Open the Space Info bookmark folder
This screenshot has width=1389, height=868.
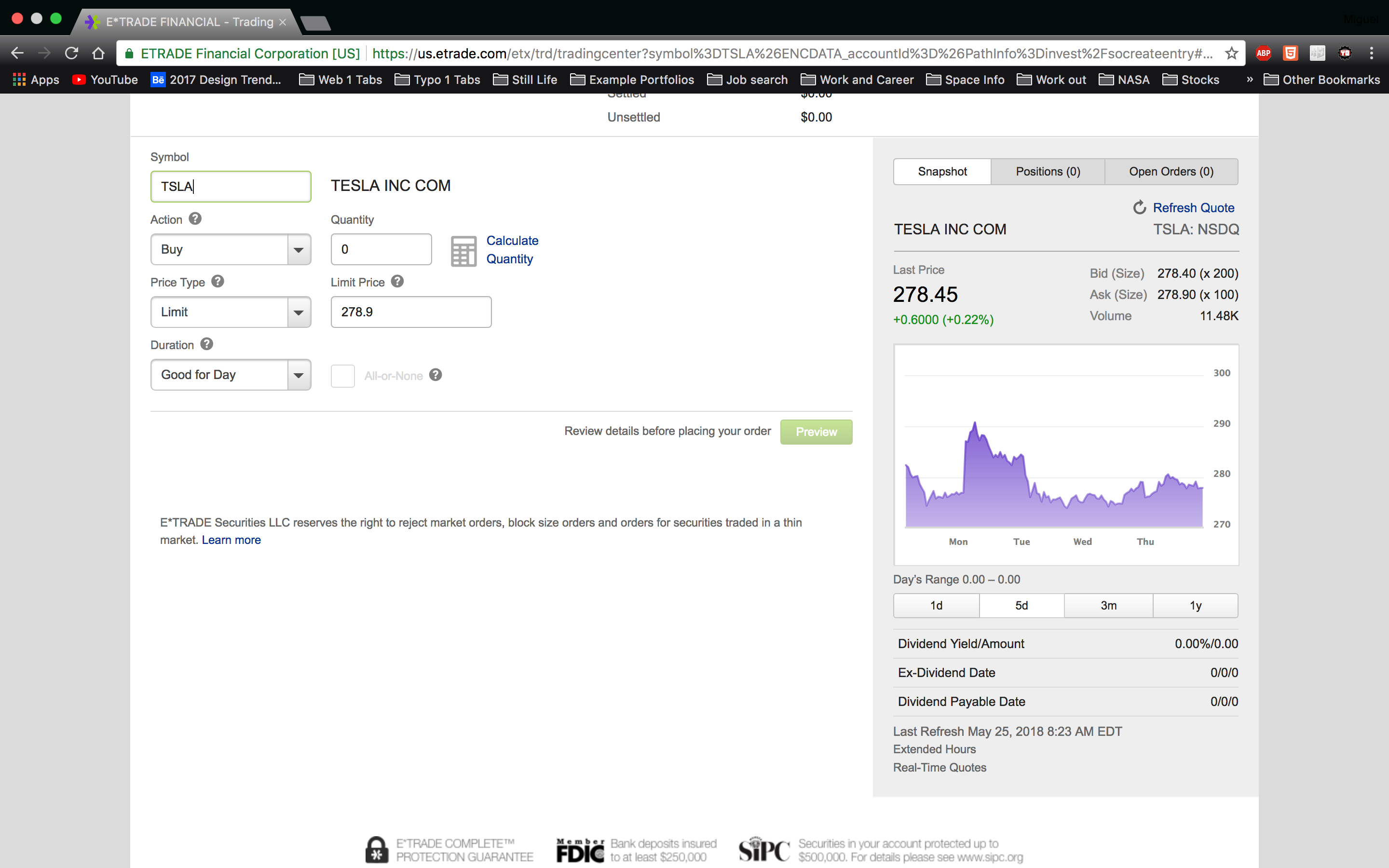click(965, 80)
